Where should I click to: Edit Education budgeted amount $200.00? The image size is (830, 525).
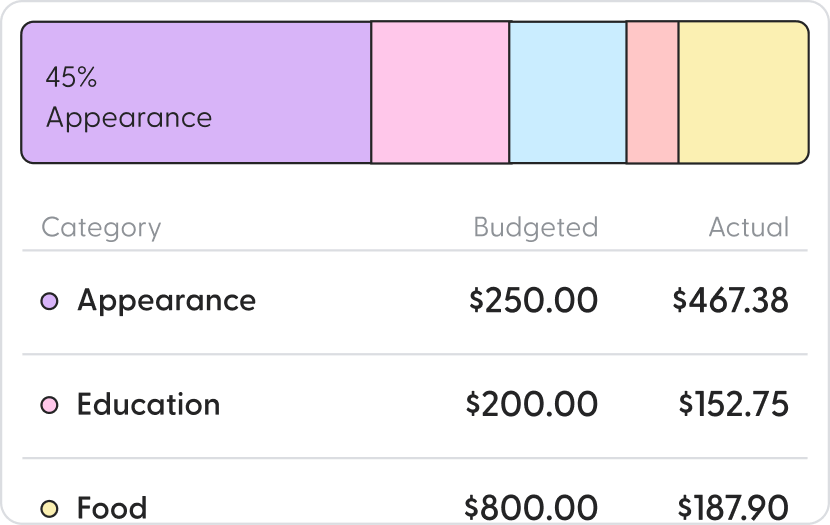point(532,405)
